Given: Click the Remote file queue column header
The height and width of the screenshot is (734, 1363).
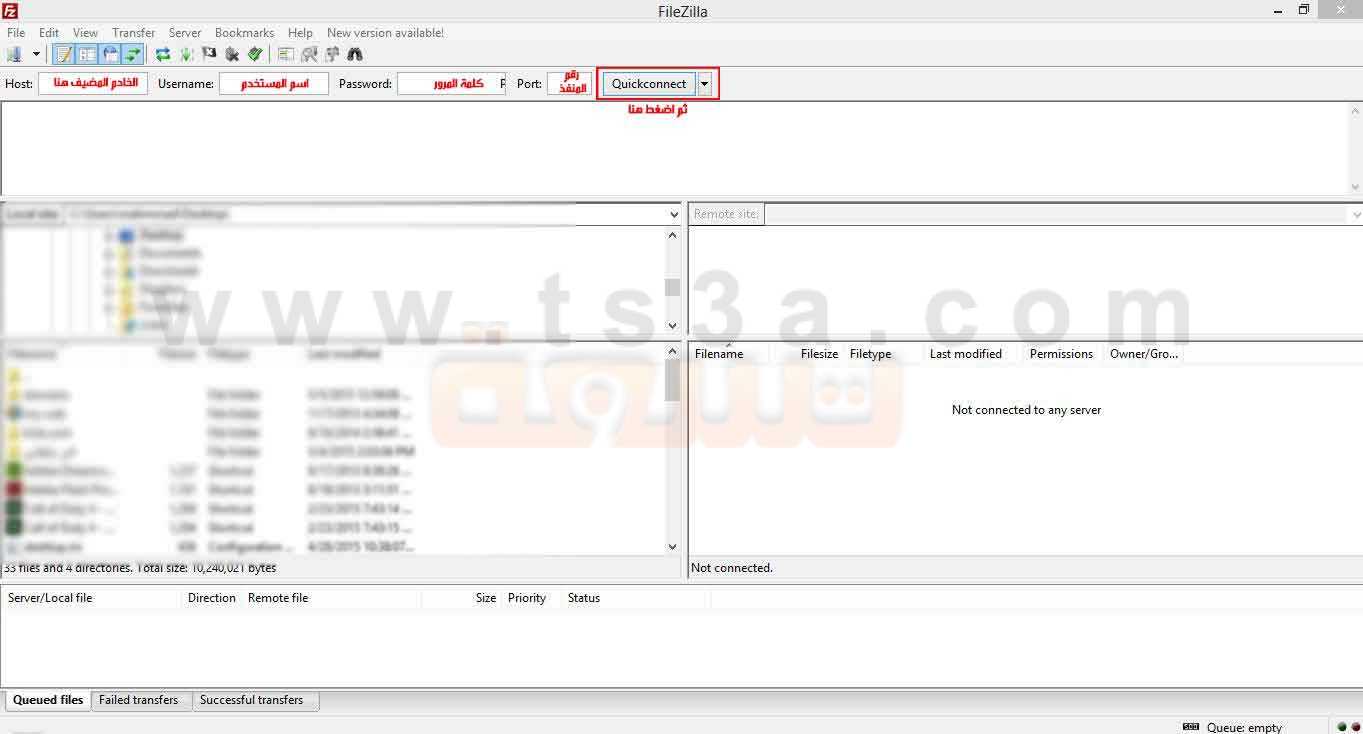Looking at the screenshot, I should click(332, 598).
